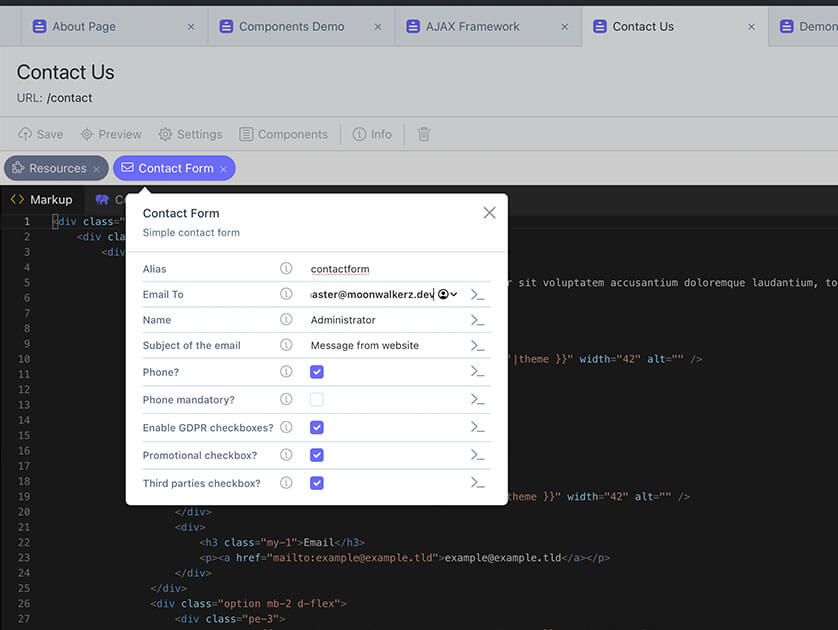Open the Components panel

click(283, 134)
